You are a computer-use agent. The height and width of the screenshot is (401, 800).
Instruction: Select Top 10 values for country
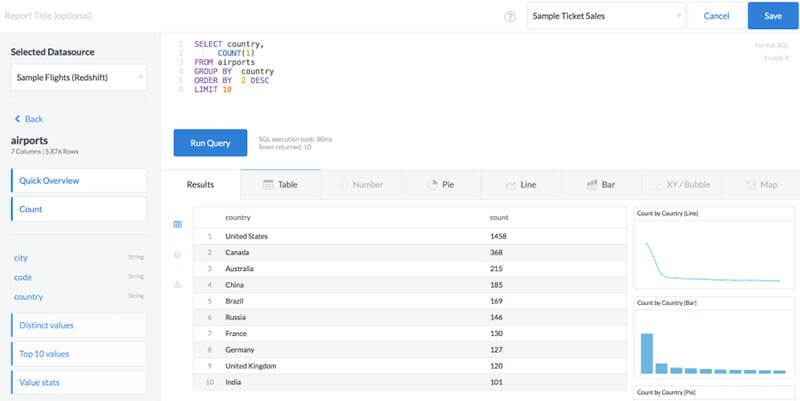pos(79,354)
